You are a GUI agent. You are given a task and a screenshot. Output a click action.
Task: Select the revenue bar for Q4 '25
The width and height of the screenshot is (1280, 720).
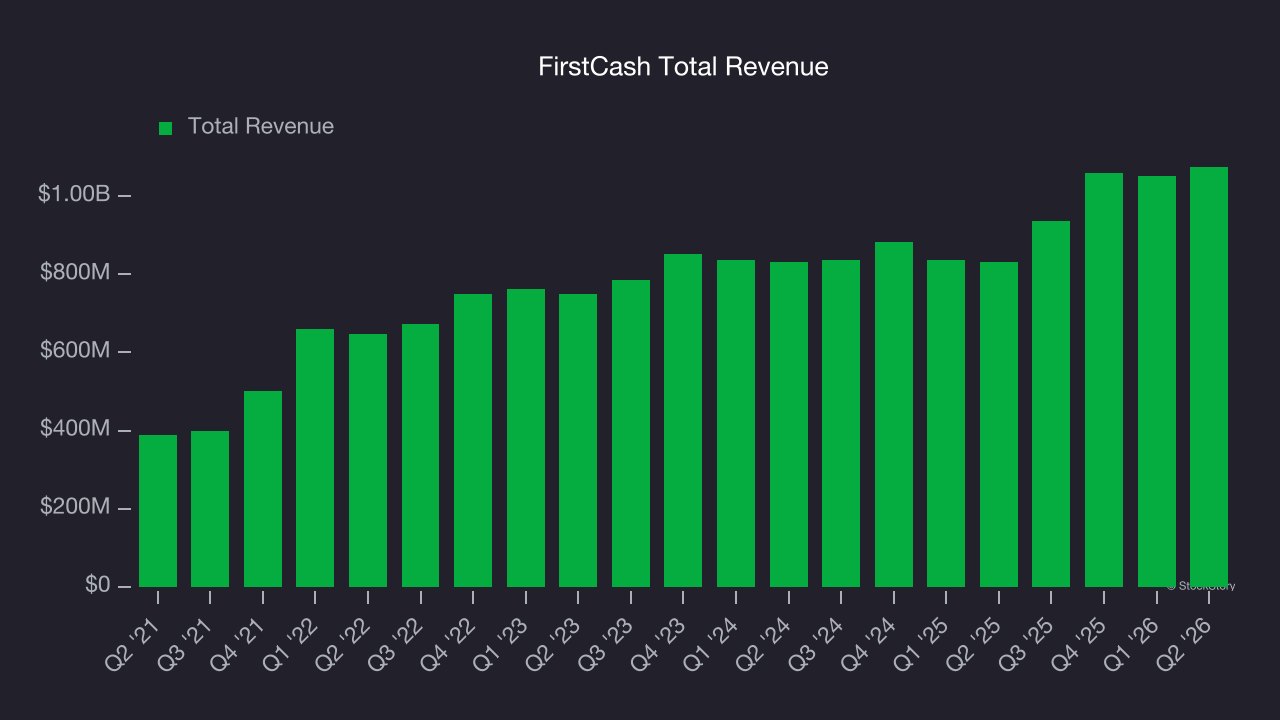click(x=1104, y=380)
